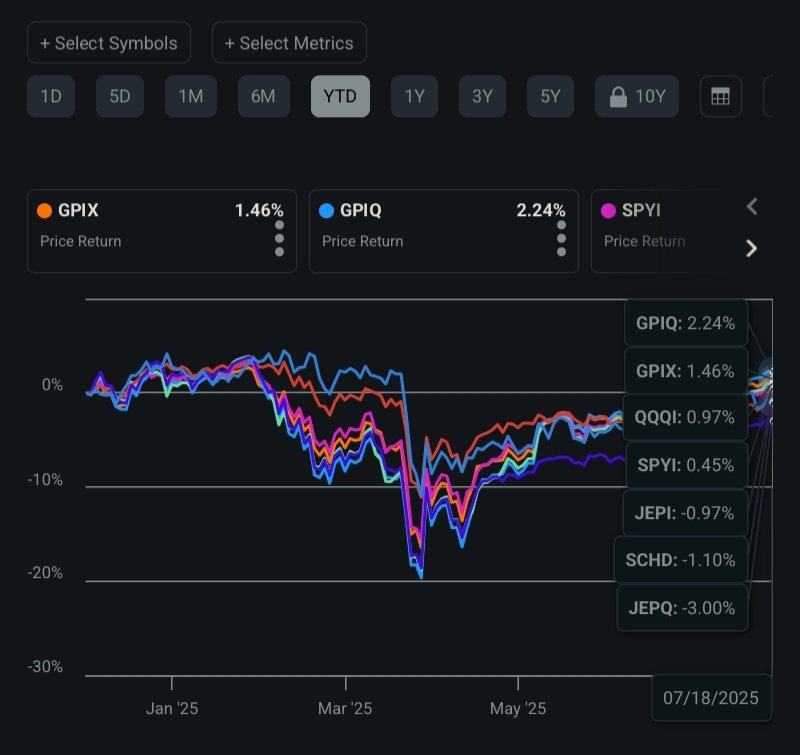Click the magenta SPYI color dot
Image resolution: width=800 pixels, height=755 pixels.
608,211
